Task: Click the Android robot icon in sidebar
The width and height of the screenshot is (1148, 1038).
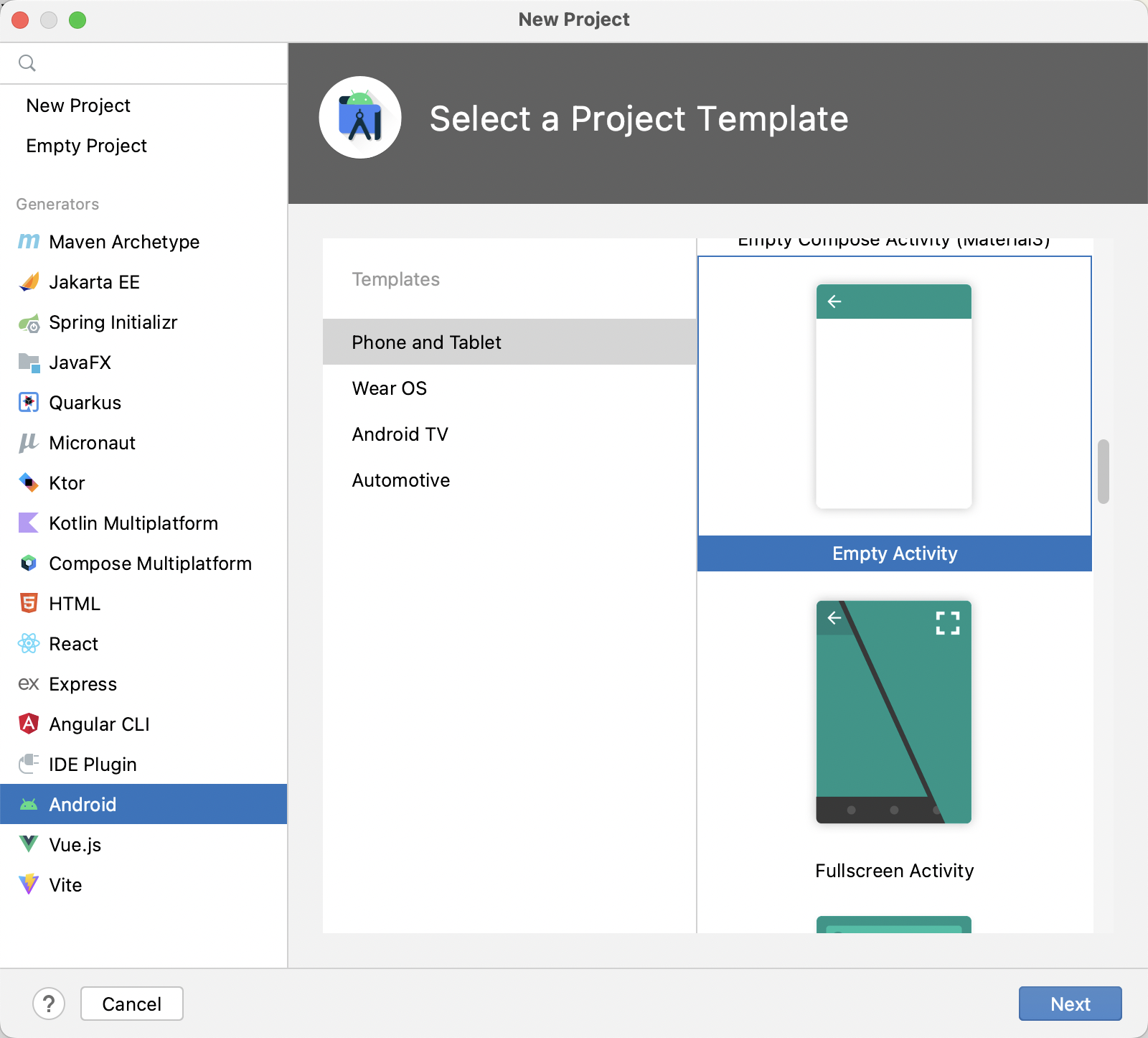Action: tap(29, 805)
